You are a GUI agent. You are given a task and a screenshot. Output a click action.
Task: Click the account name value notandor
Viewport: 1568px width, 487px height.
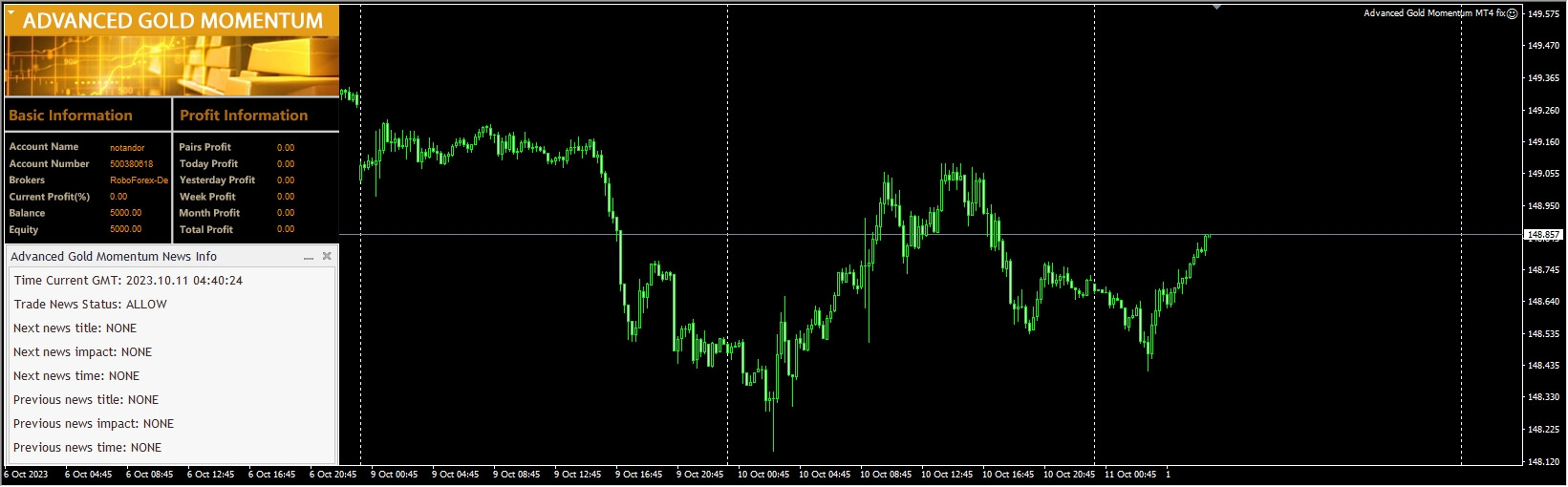coord(127,148)
